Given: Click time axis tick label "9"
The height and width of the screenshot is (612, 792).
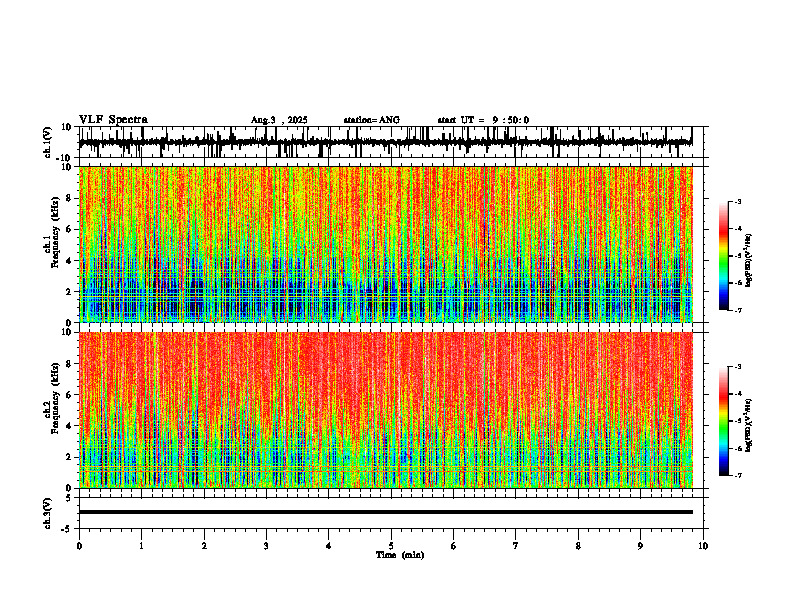Looking at the screenshot, I should point(640,546).
